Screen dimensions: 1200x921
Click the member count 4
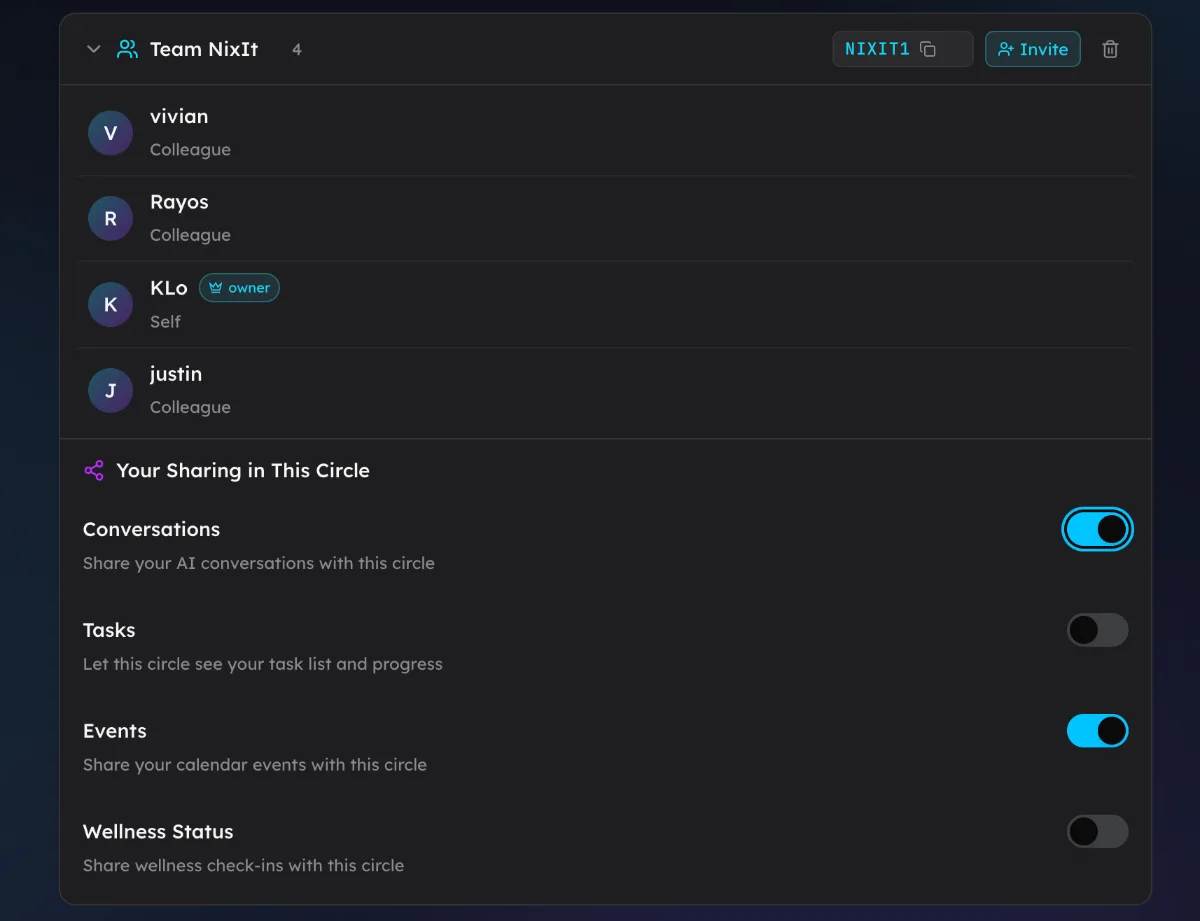[297, 49]
